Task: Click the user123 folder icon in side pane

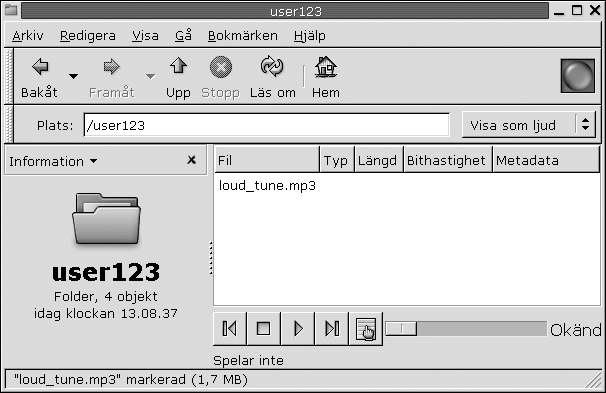Action: pos(106,219)
